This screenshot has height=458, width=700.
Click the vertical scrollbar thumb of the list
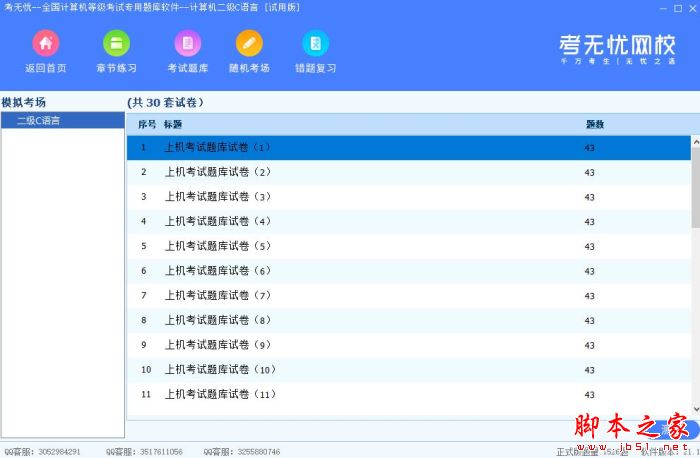click(x=696, y=187)
